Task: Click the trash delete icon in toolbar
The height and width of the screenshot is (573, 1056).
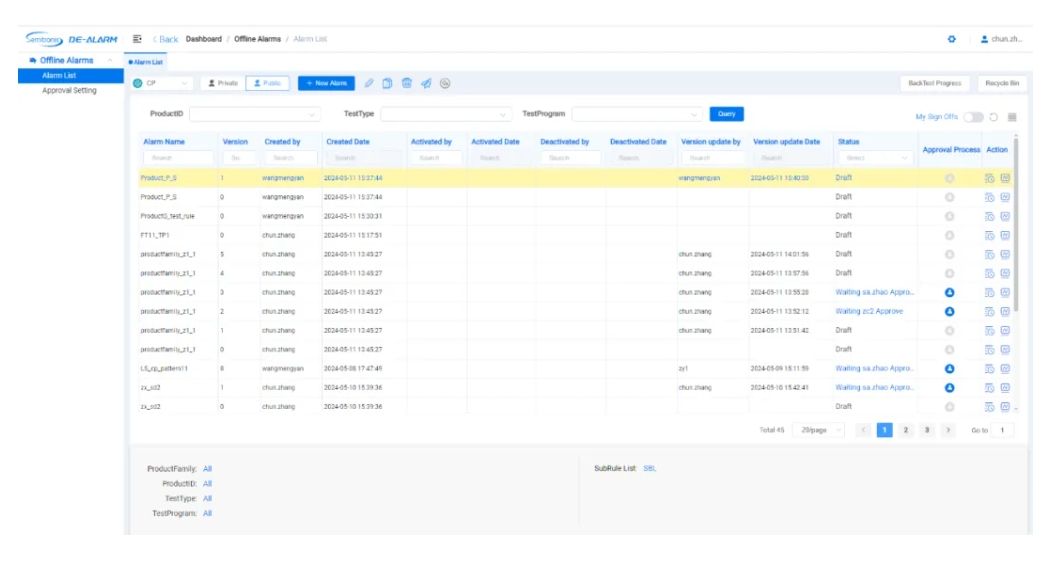Action: click(x=407, y=83)
